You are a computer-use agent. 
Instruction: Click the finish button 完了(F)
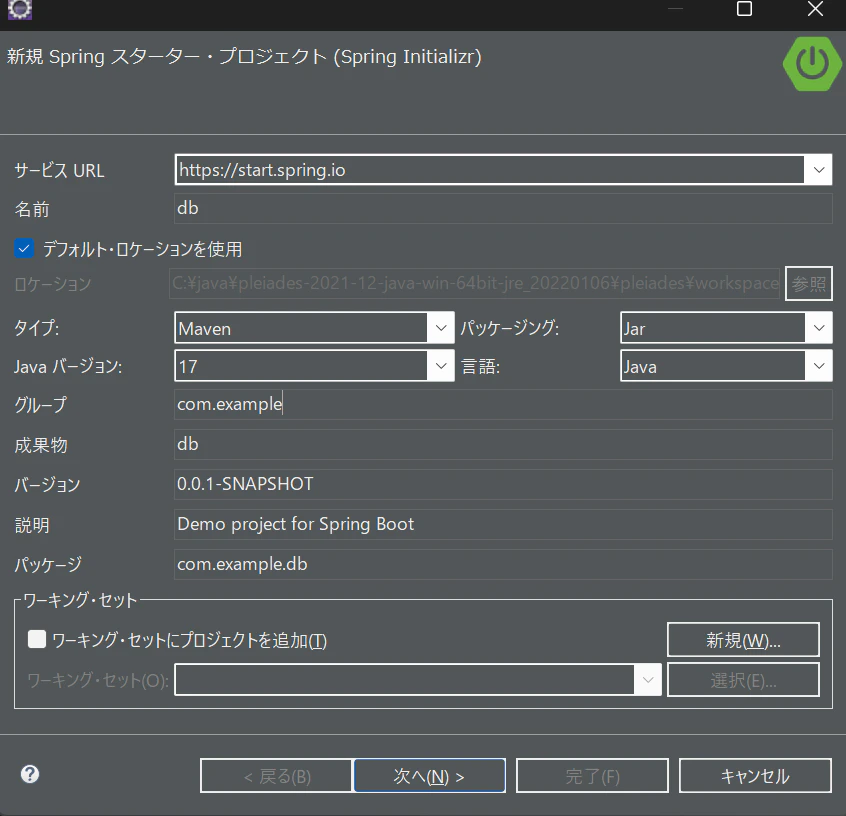[x=592, y=776]
